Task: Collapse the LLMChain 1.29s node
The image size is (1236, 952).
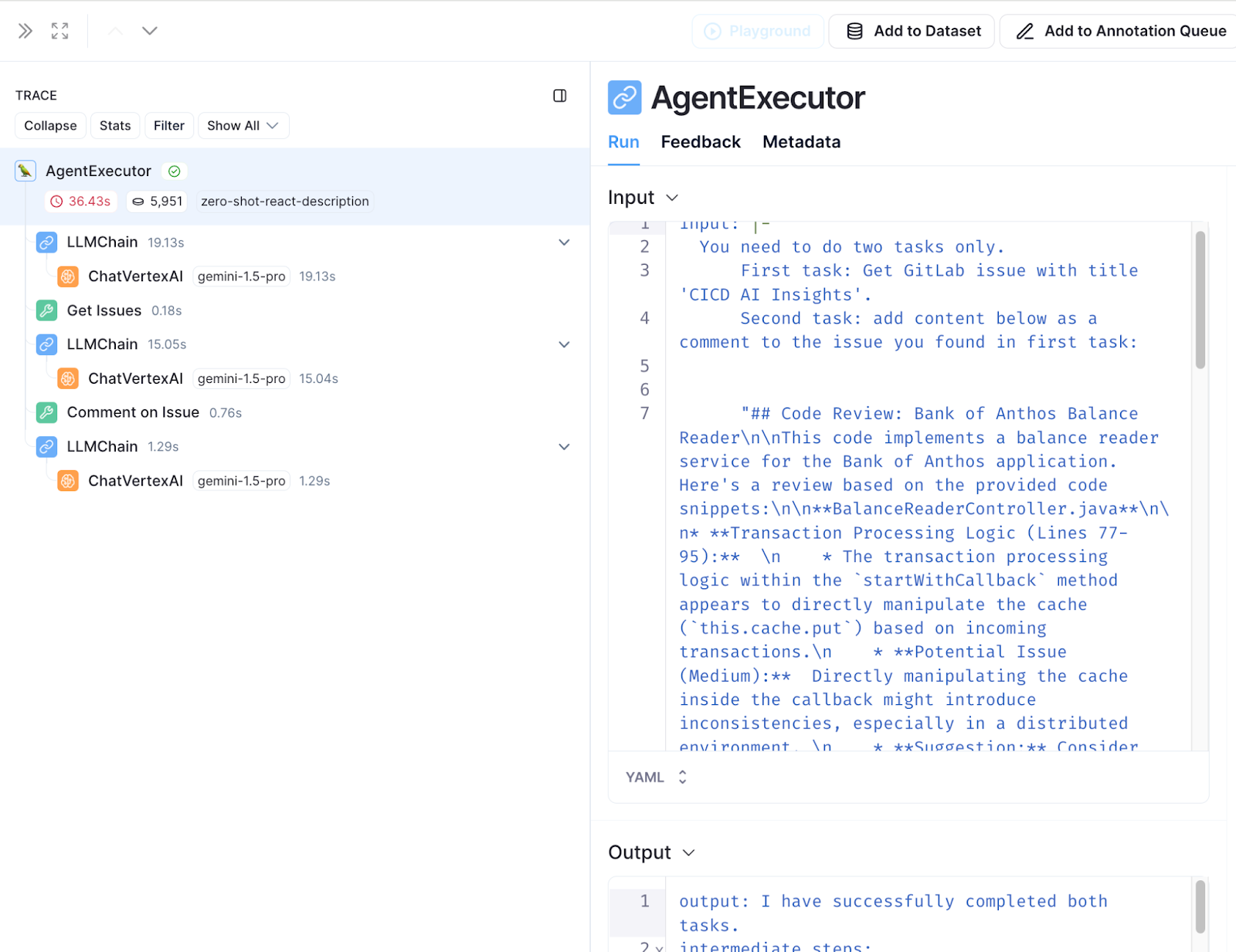Action: pyautogui.click(x=564, y=447)
